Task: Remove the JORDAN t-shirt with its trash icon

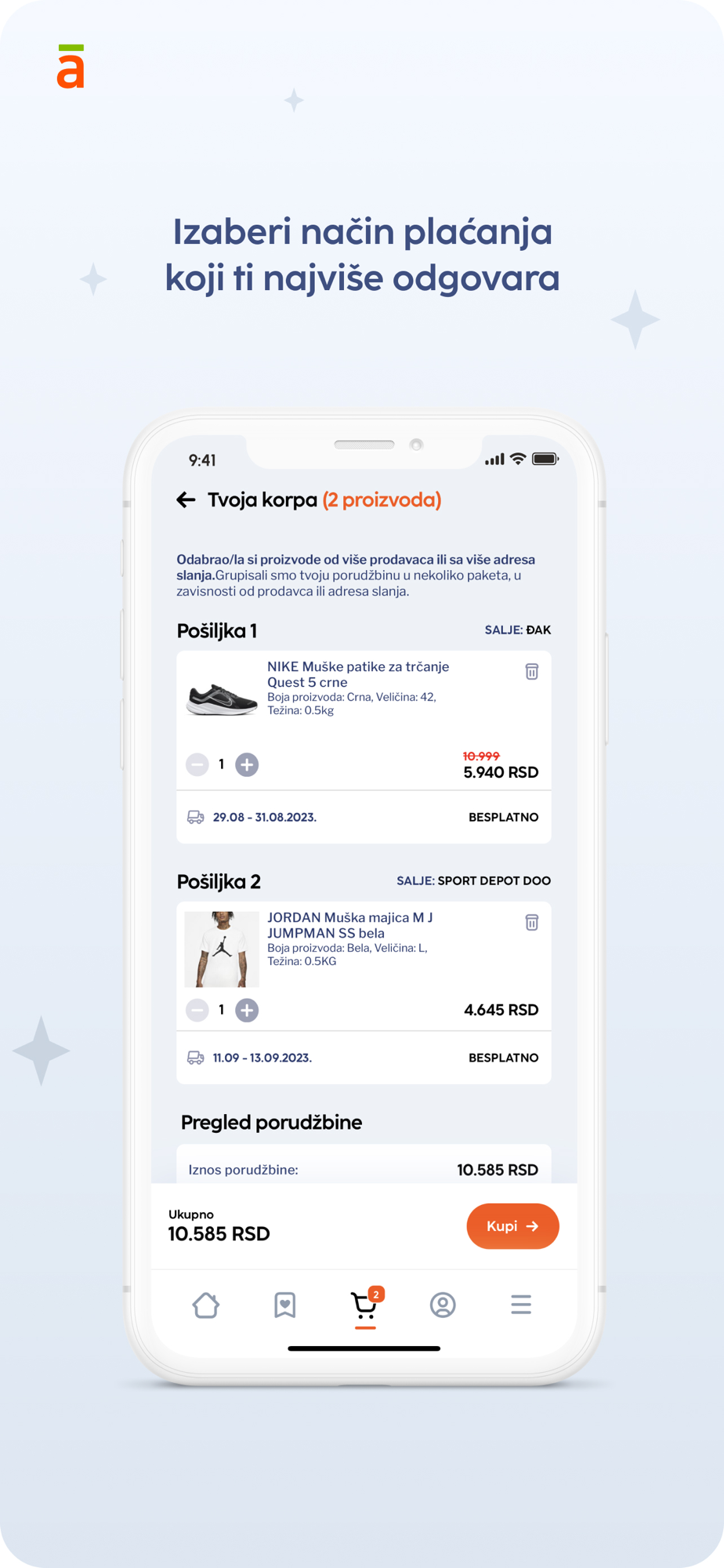Action: coord(532,923)
